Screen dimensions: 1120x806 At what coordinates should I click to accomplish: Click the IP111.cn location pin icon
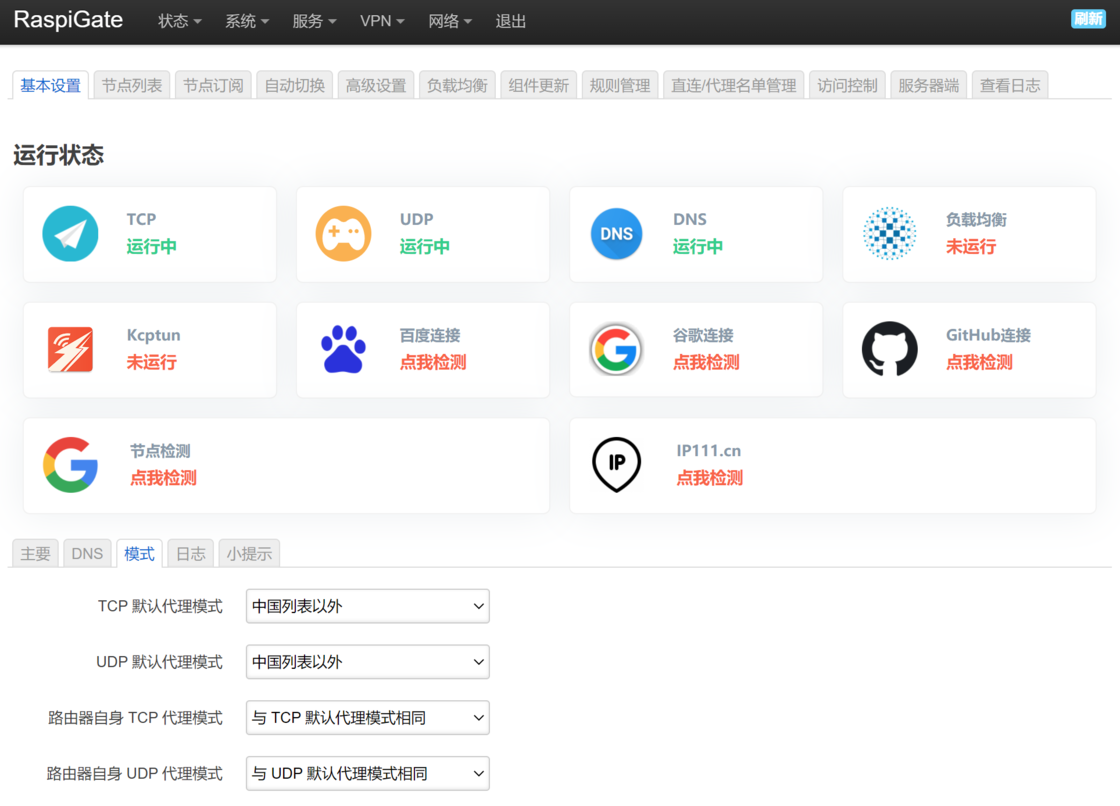coord(616,465)
